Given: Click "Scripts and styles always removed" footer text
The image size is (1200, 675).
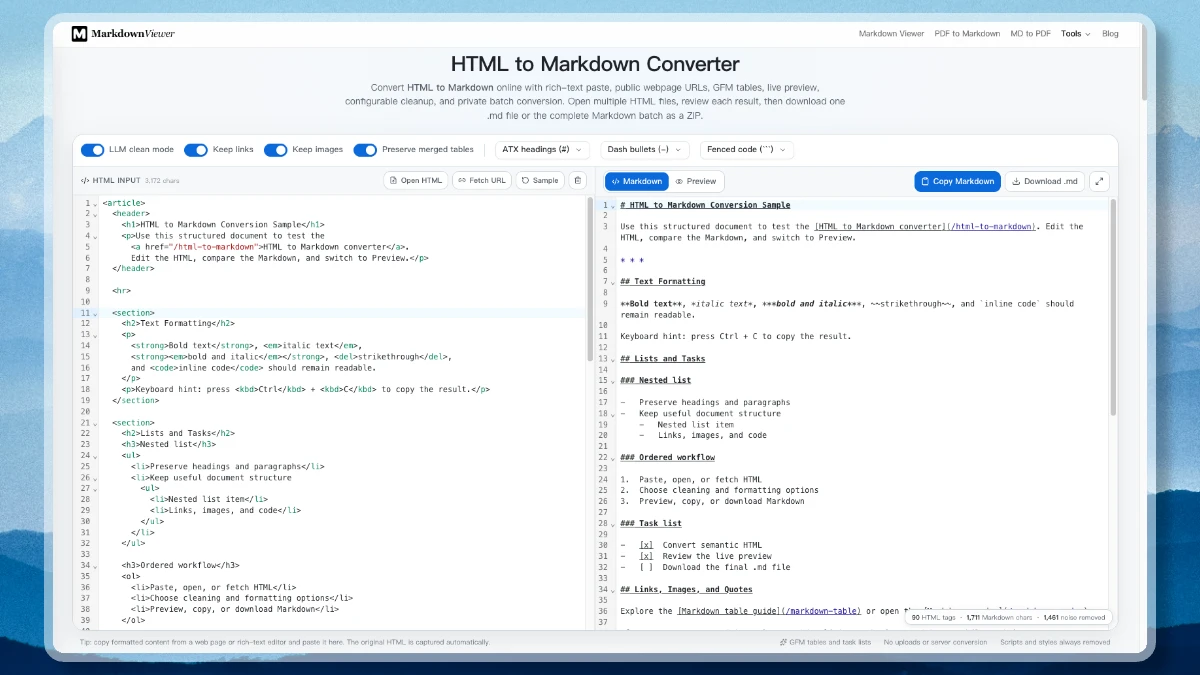Looking at the screenshot, I should coord(1055,642).
